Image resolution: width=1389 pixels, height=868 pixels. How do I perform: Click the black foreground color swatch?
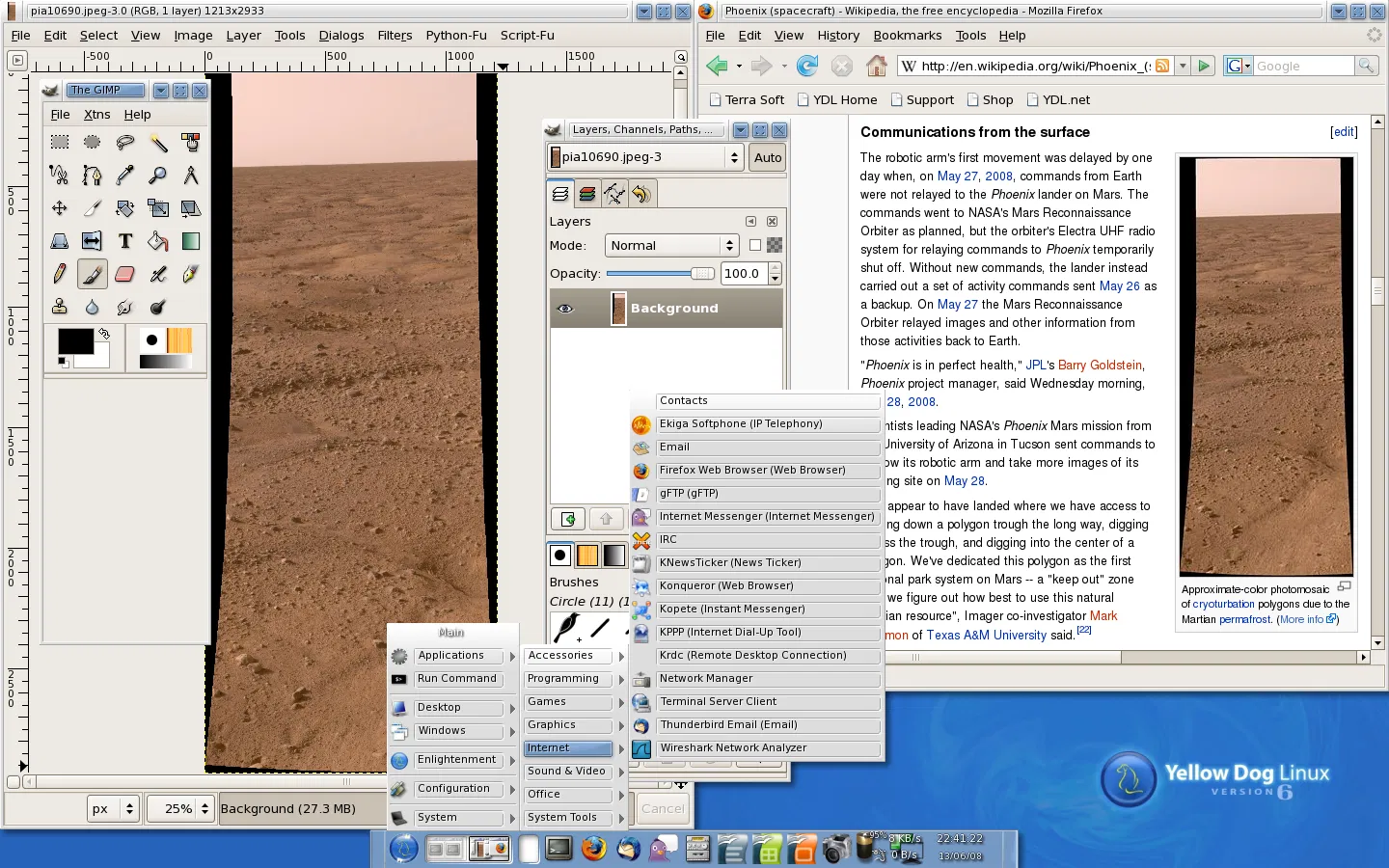tap(75, 341)
